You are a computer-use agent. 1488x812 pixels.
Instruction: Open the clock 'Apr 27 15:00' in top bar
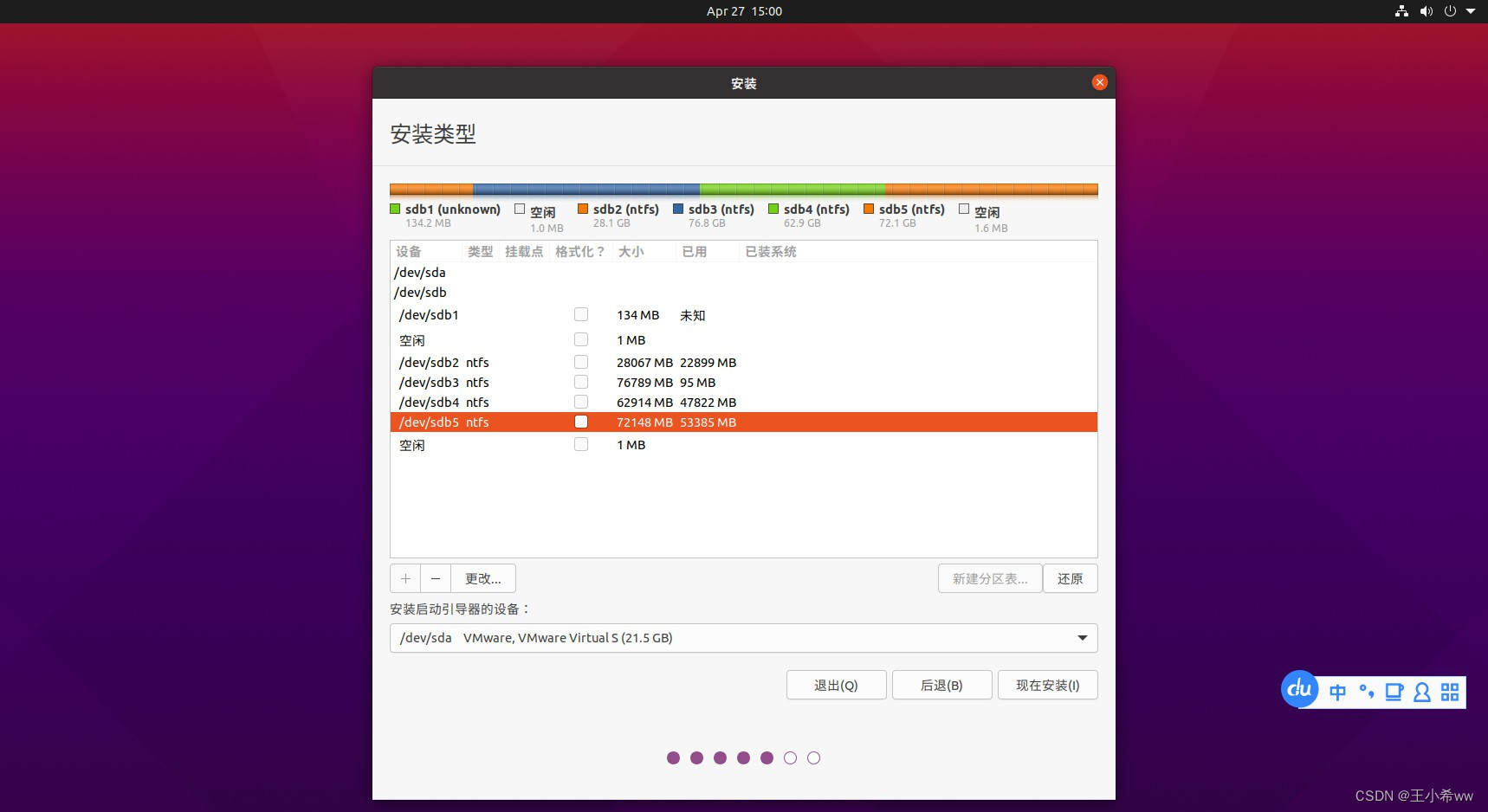click(x=744, y=11)
